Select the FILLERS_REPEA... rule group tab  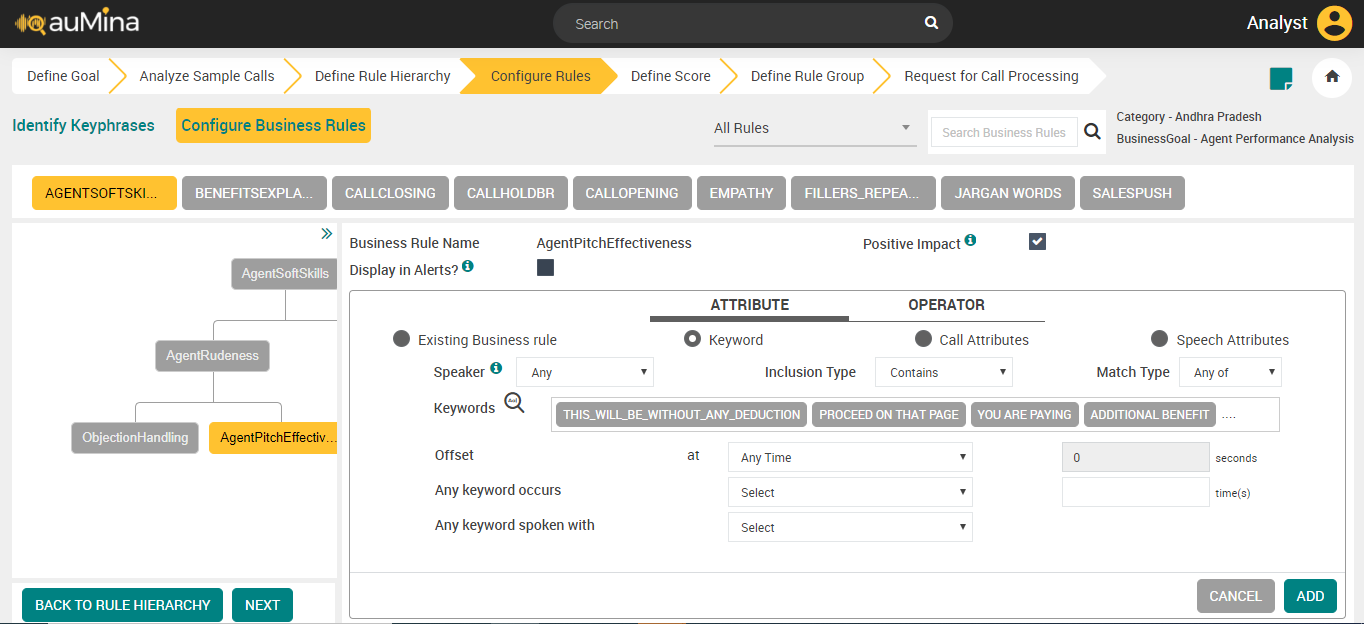[863, 193]
